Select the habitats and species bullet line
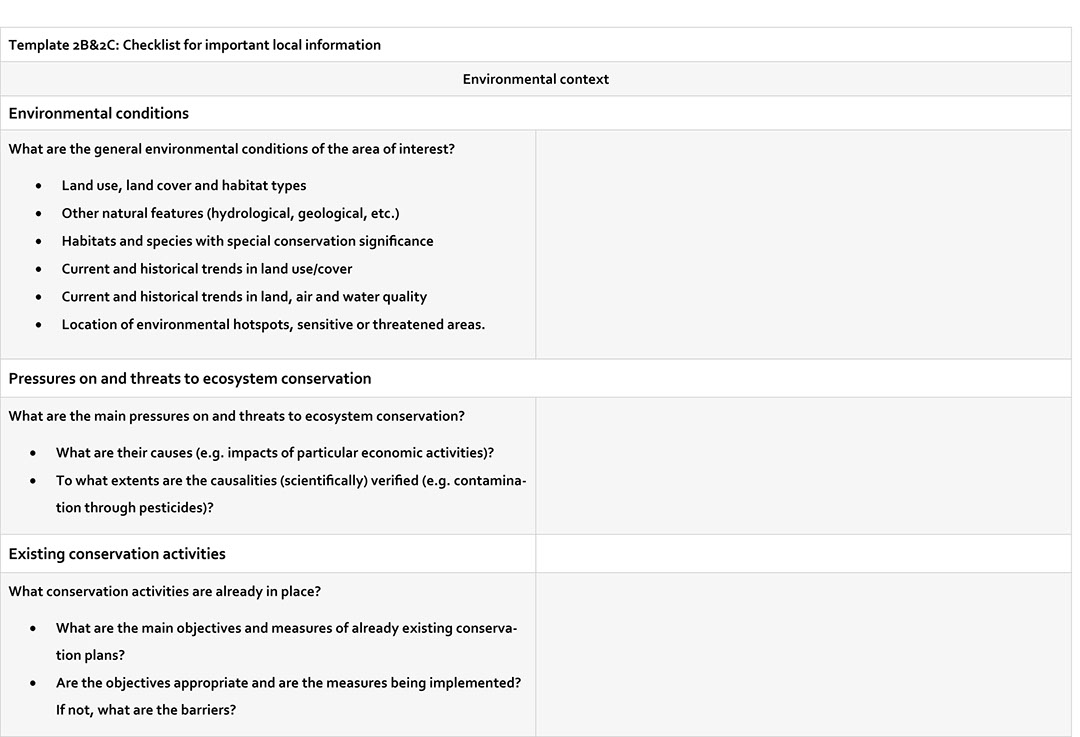The image size is (1080, 737). tap(247, 241)
